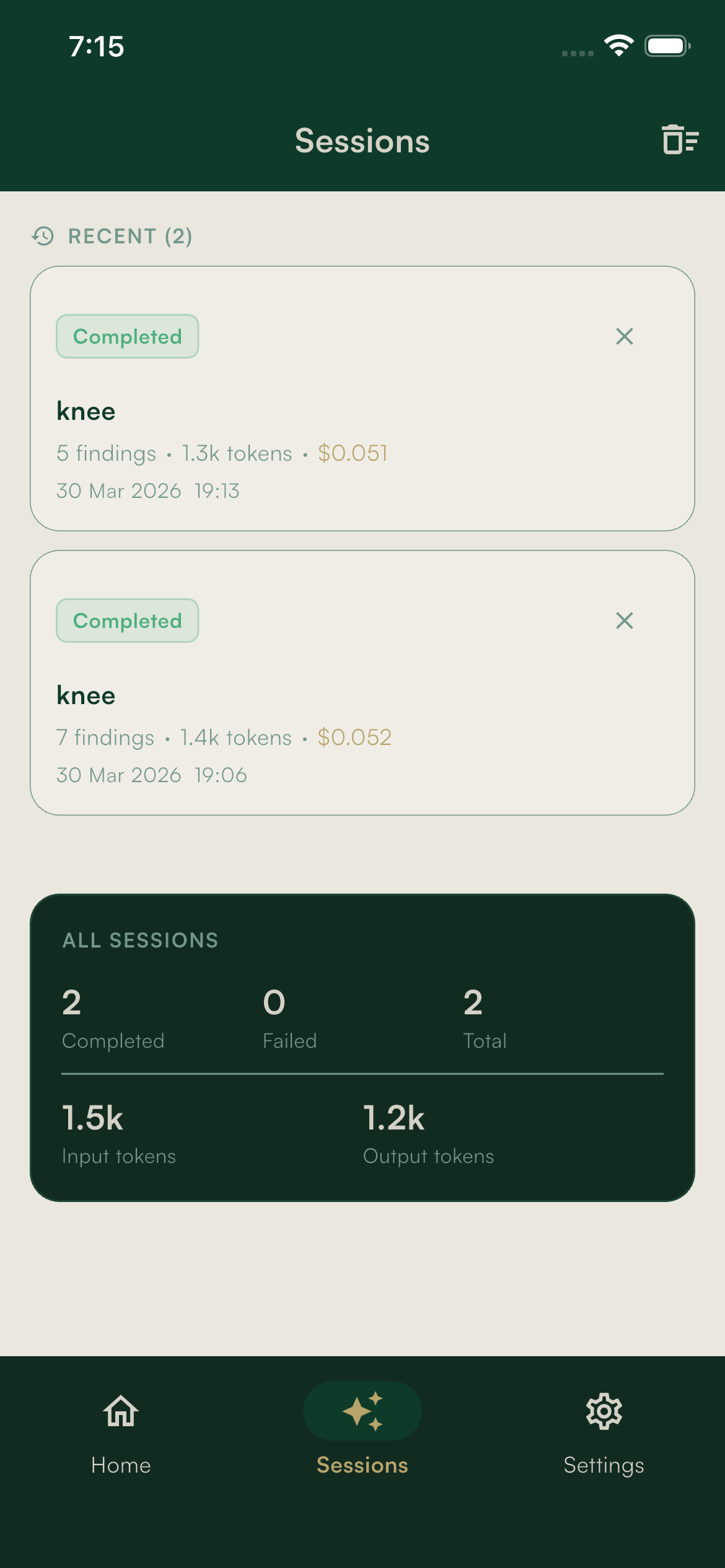Viewport: 725px width, 1568px height.
Task: Open the knee session with 5 findings
Action: tap(362, 412)
